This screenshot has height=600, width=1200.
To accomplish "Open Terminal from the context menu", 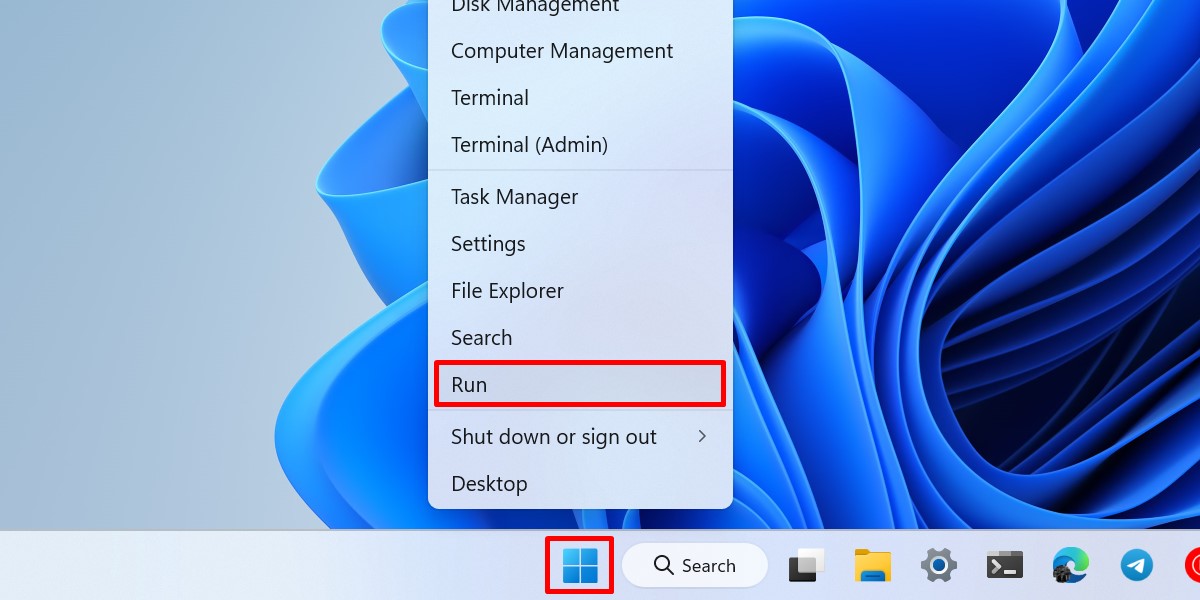I will click(x=489, y=97).
